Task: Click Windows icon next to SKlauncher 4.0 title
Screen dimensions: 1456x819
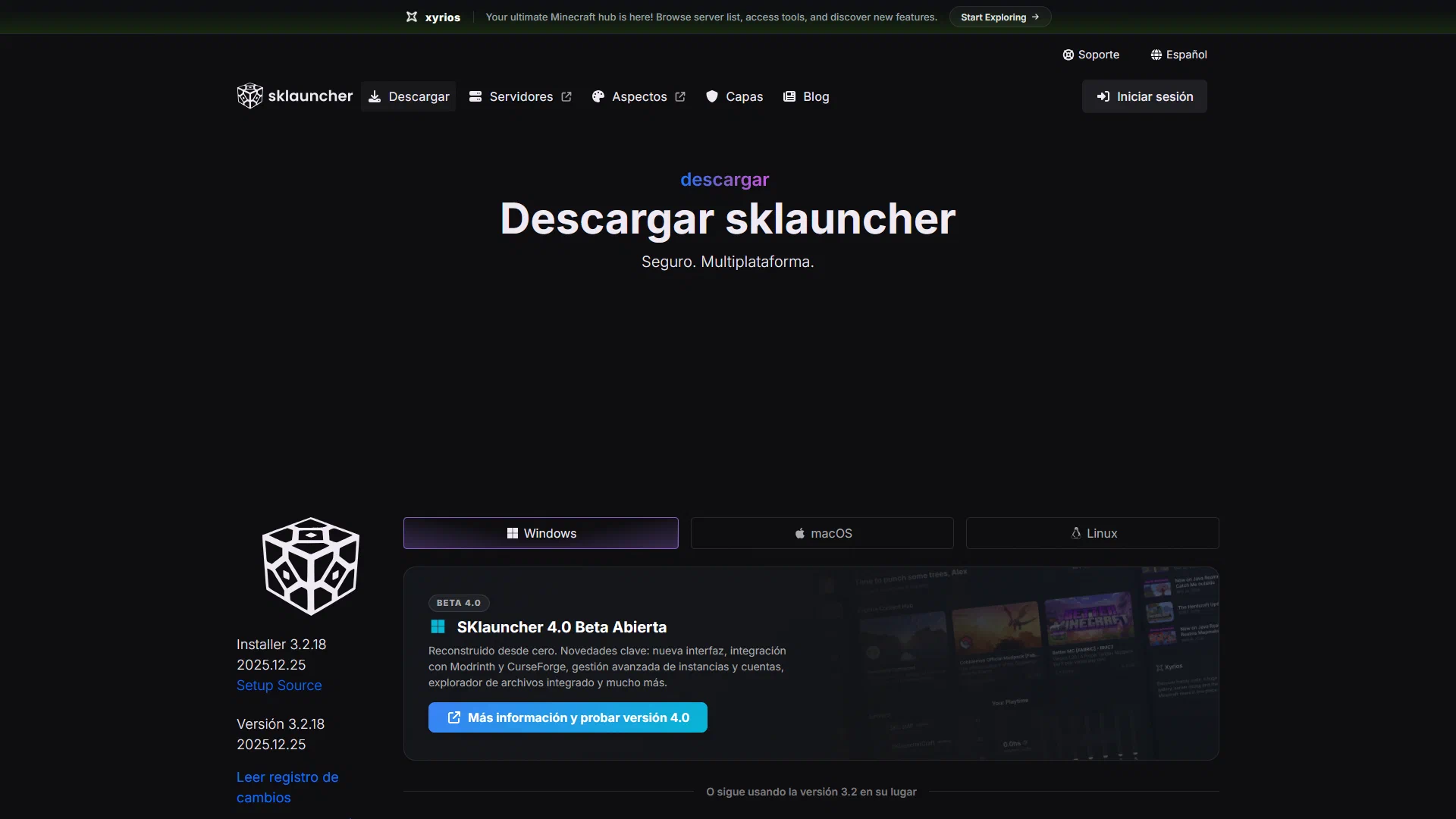Action: click(438, 626)
